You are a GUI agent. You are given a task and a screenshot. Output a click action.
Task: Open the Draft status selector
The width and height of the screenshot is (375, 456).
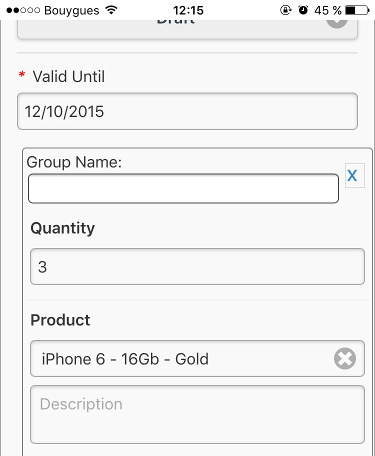(x=187, y=29)
